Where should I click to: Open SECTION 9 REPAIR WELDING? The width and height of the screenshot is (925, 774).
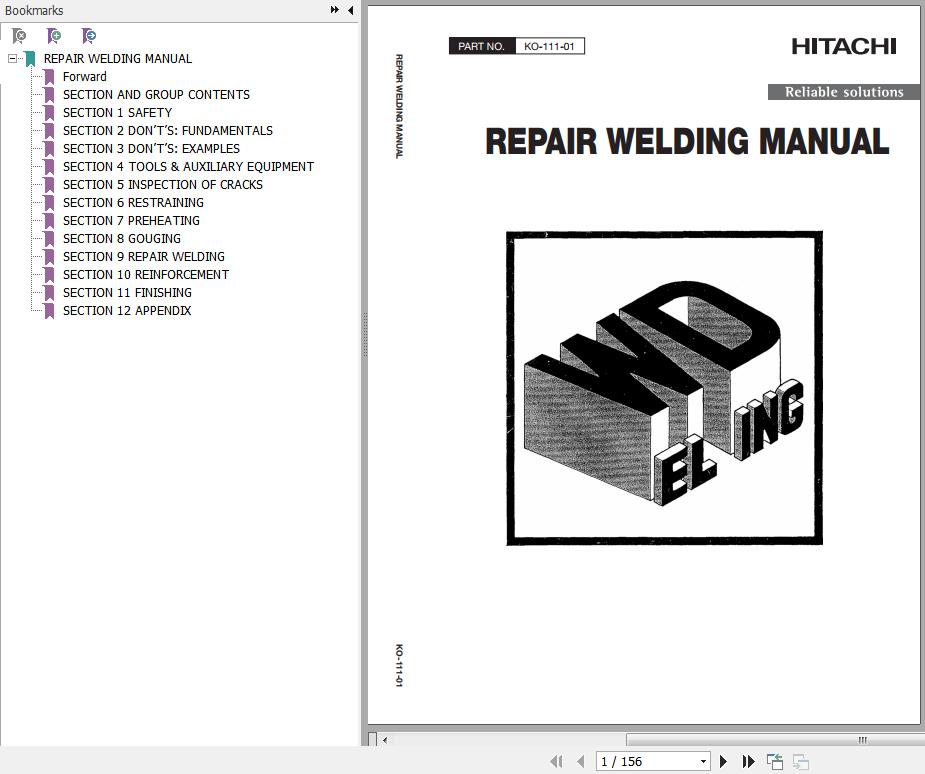tap(143, 257)
